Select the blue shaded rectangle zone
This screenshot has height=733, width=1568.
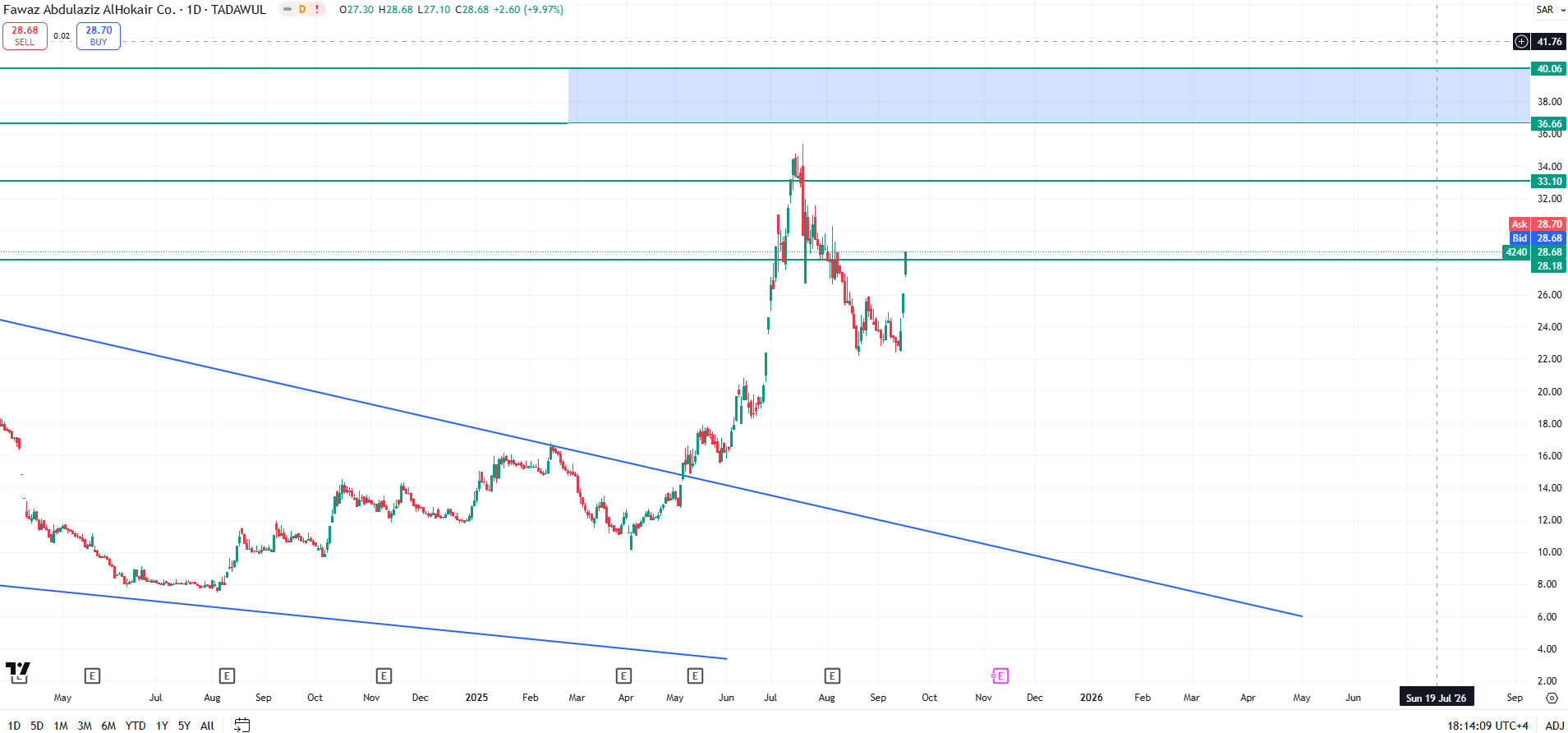[1048, 96]
